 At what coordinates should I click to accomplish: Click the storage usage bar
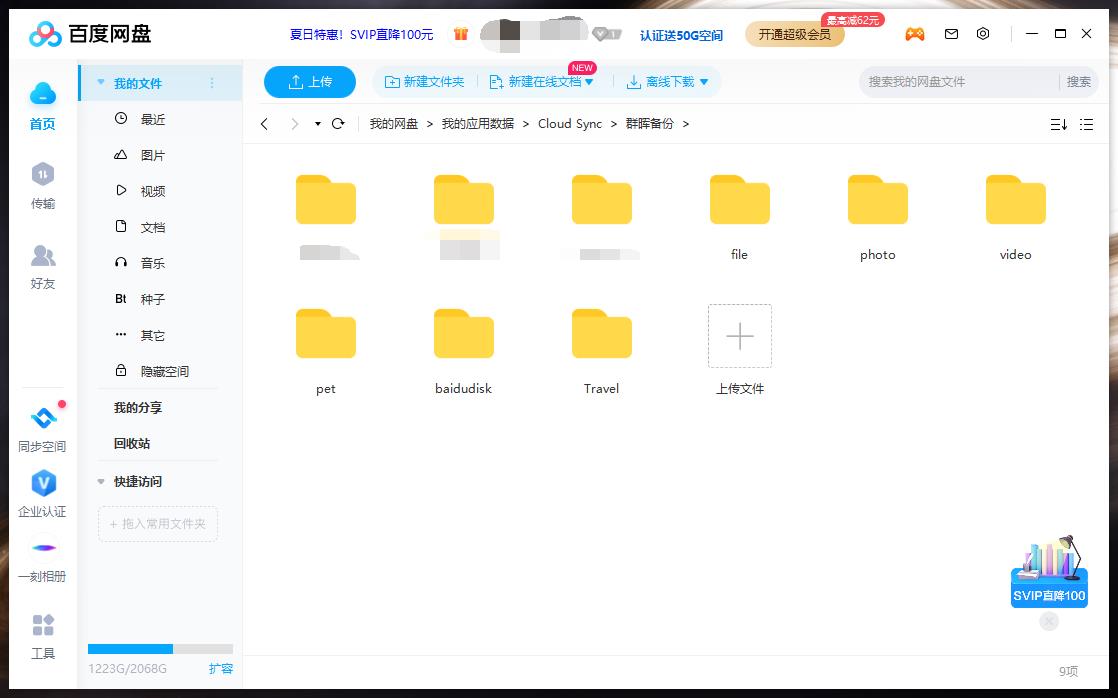[x=160, y=648]
